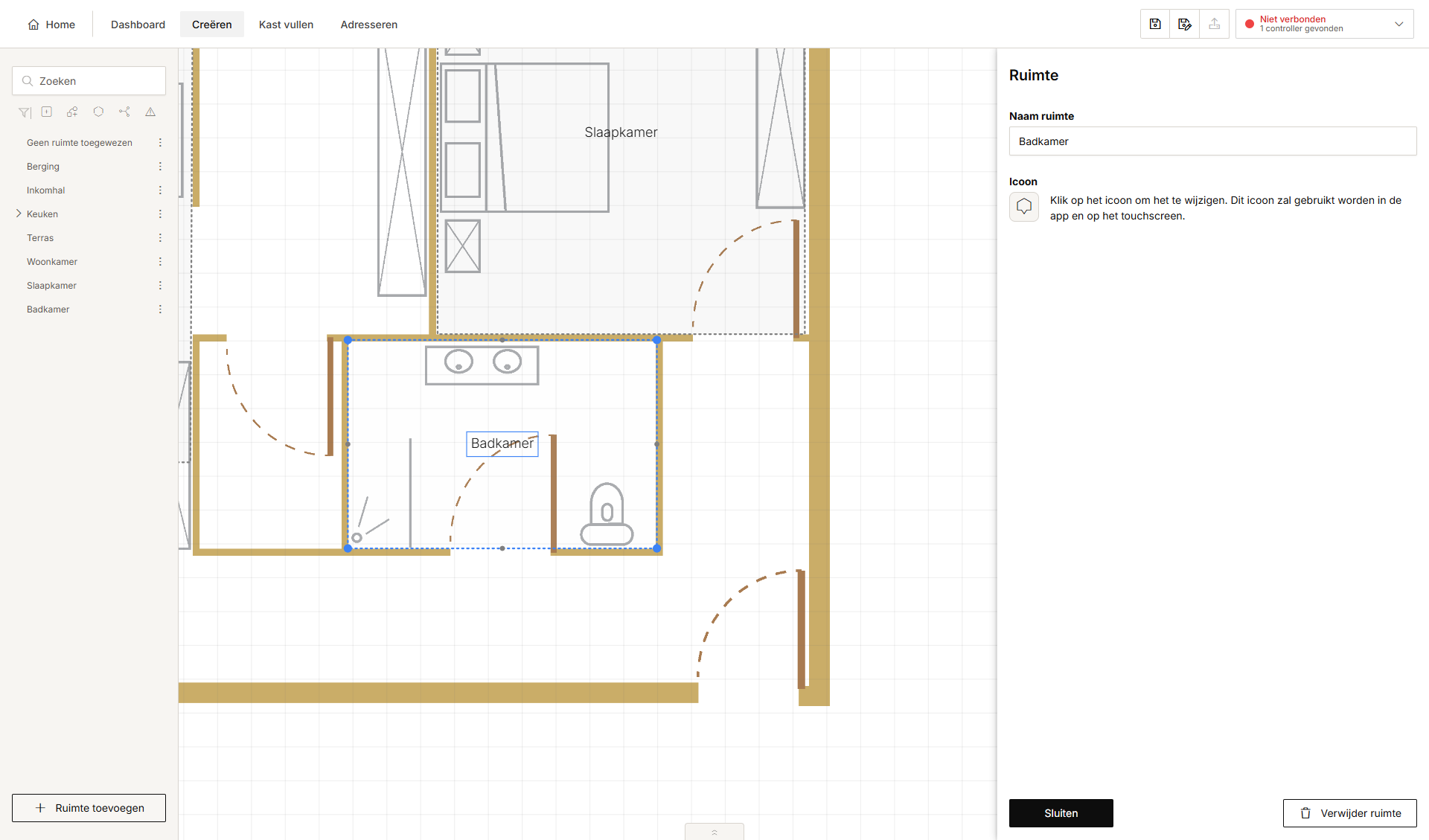Click the Verwijder ruimte button
Image resolution: width=1429 pixels, height=840 pixels.
(1350, 813)
